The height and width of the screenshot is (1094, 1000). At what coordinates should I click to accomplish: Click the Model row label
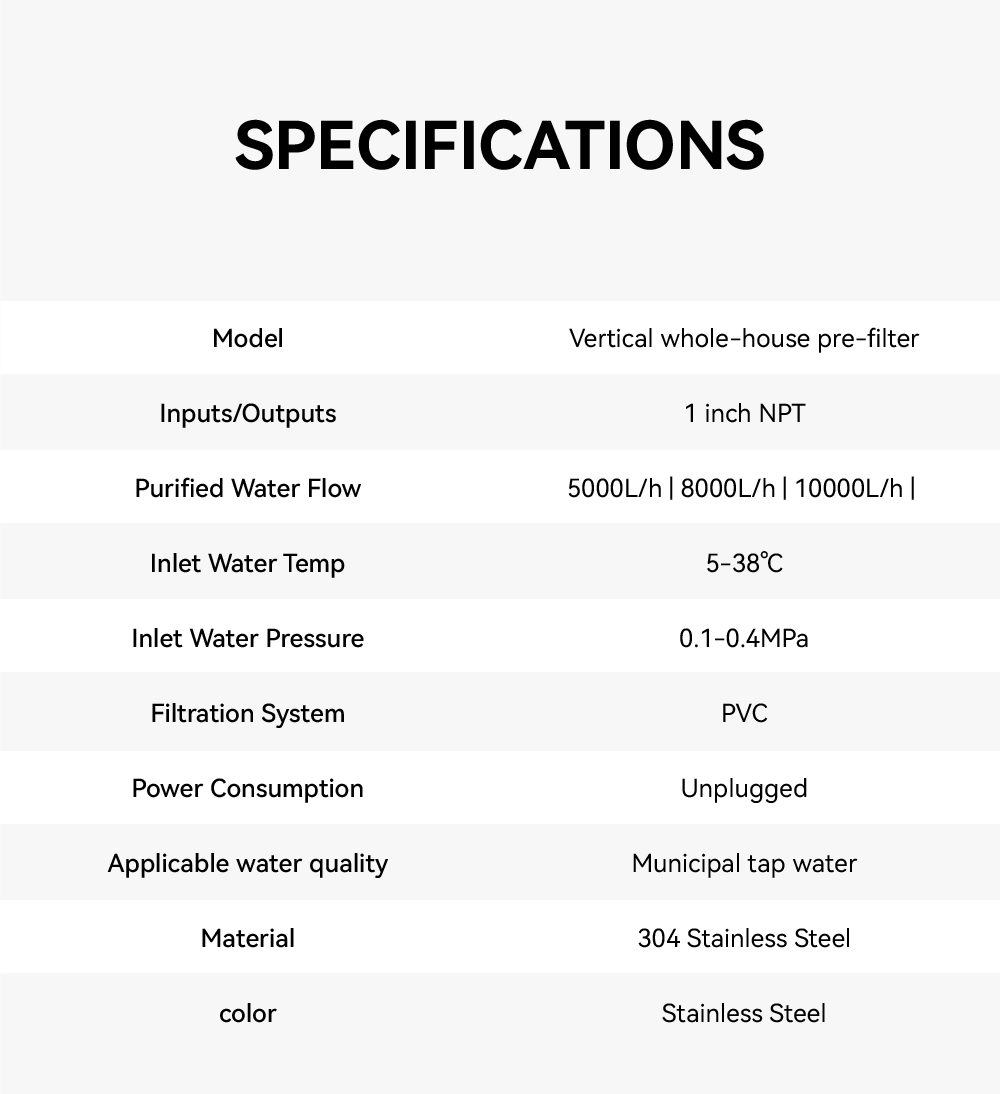(x=248, y=338)
